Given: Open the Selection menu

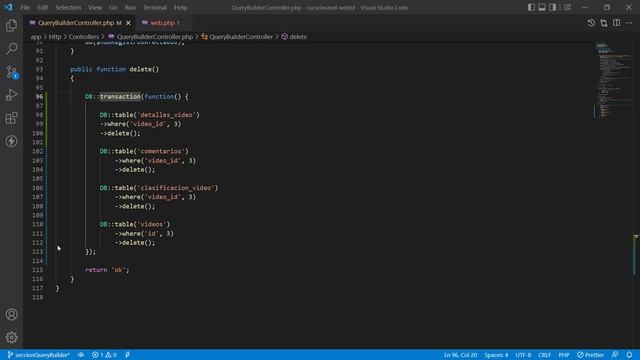Looking at the screenshot, I should click(x=68, y=7).
